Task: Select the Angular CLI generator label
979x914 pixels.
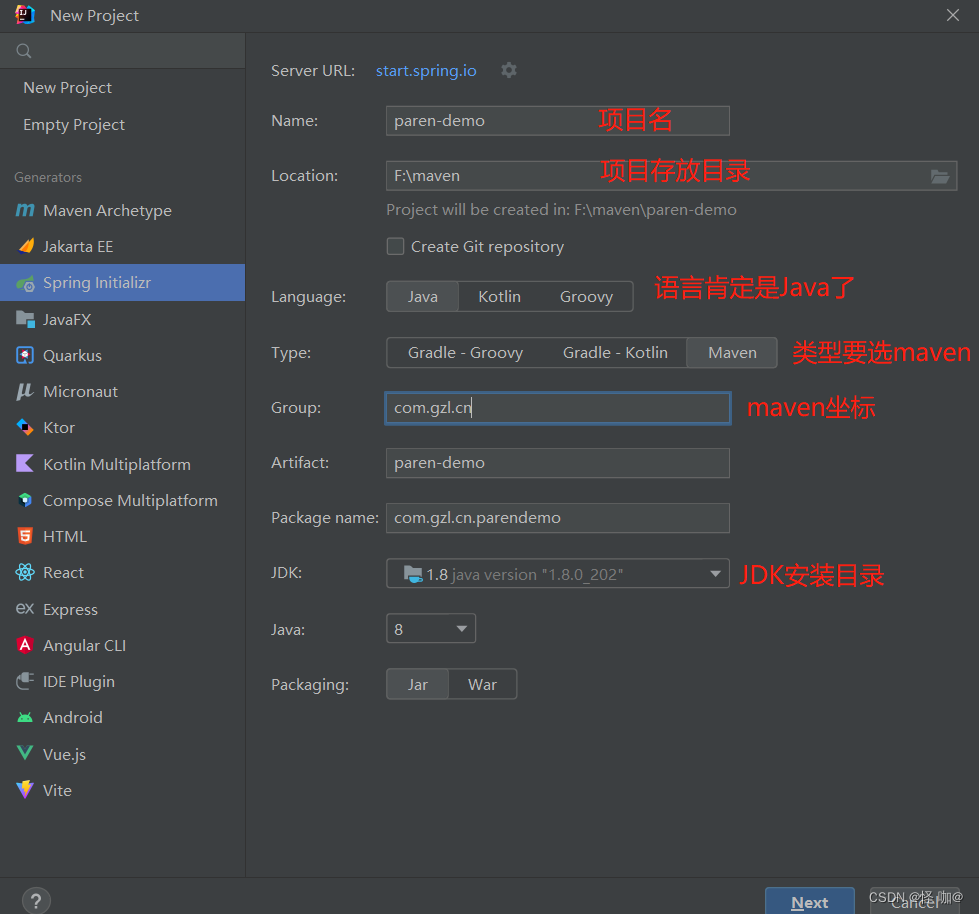Action: (x=84, y=645)
